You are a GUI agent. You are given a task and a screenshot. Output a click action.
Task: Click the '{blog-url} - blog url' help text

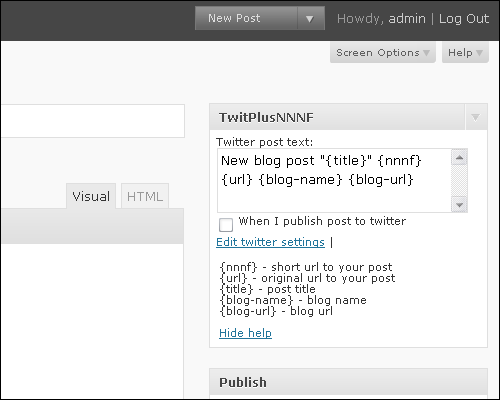coord(276,311)
